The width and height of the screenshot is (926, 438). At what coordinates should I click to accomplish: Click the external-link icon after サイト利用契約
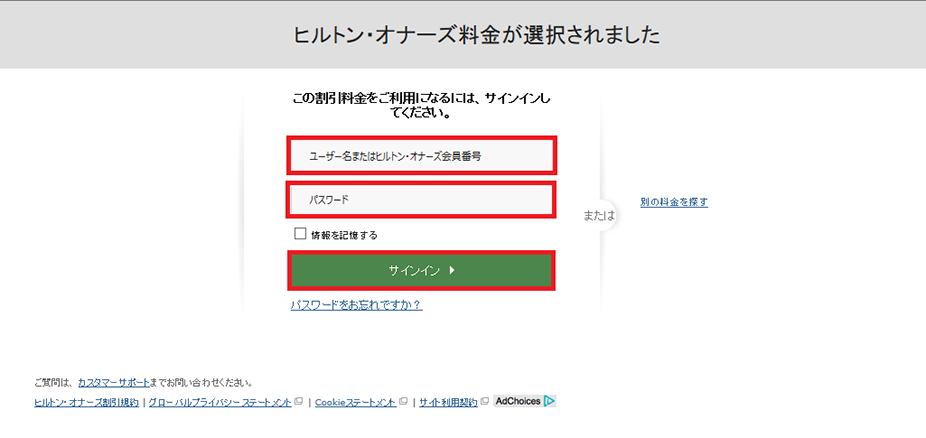pyautogui.click(x=484, y=401)
